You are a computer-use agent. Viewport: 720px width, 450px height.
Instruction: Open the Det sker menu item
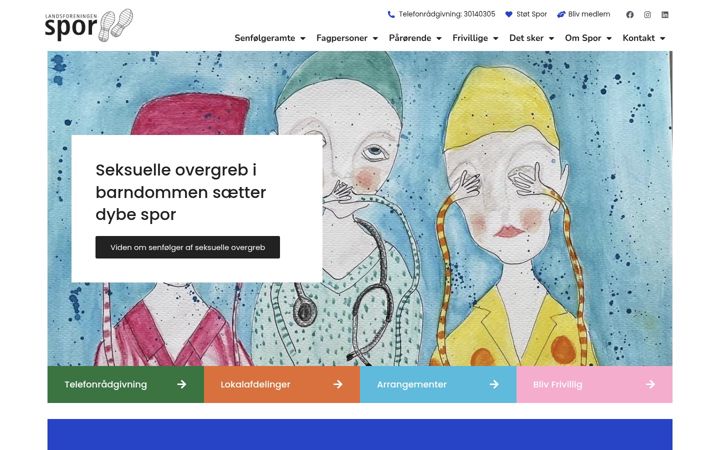[x=526, y=38]
